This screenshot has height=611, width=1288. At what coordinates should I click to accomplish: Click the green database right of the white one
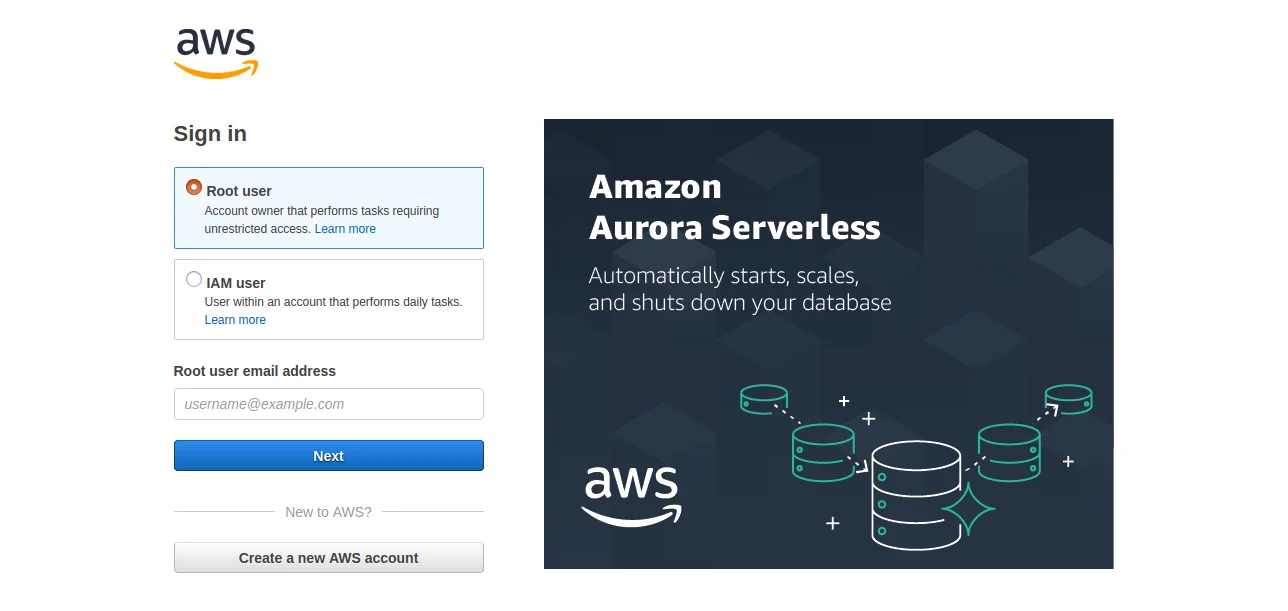[1009, 450]
